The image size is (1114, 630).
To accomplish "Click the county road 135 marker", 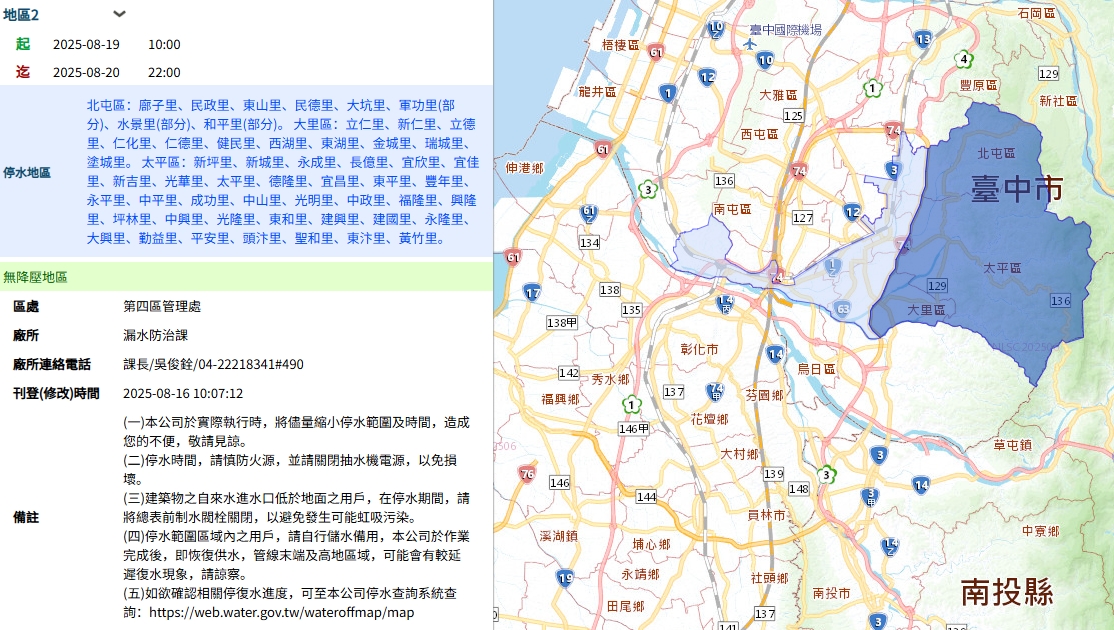I will coord(631,310).
